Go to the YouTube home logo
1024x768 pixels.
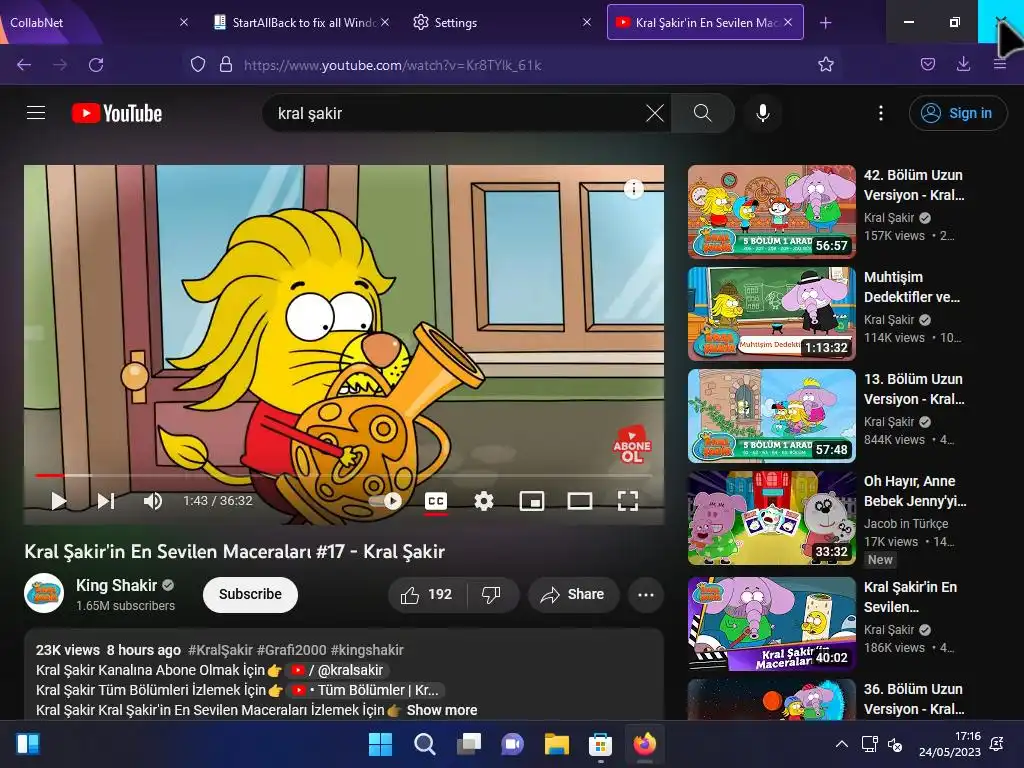click(117, 113)
